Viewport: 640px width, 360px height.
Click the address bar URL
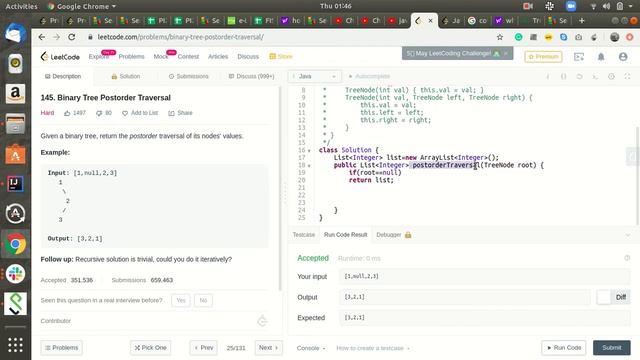pyautogui.click(x=180, y=37)
